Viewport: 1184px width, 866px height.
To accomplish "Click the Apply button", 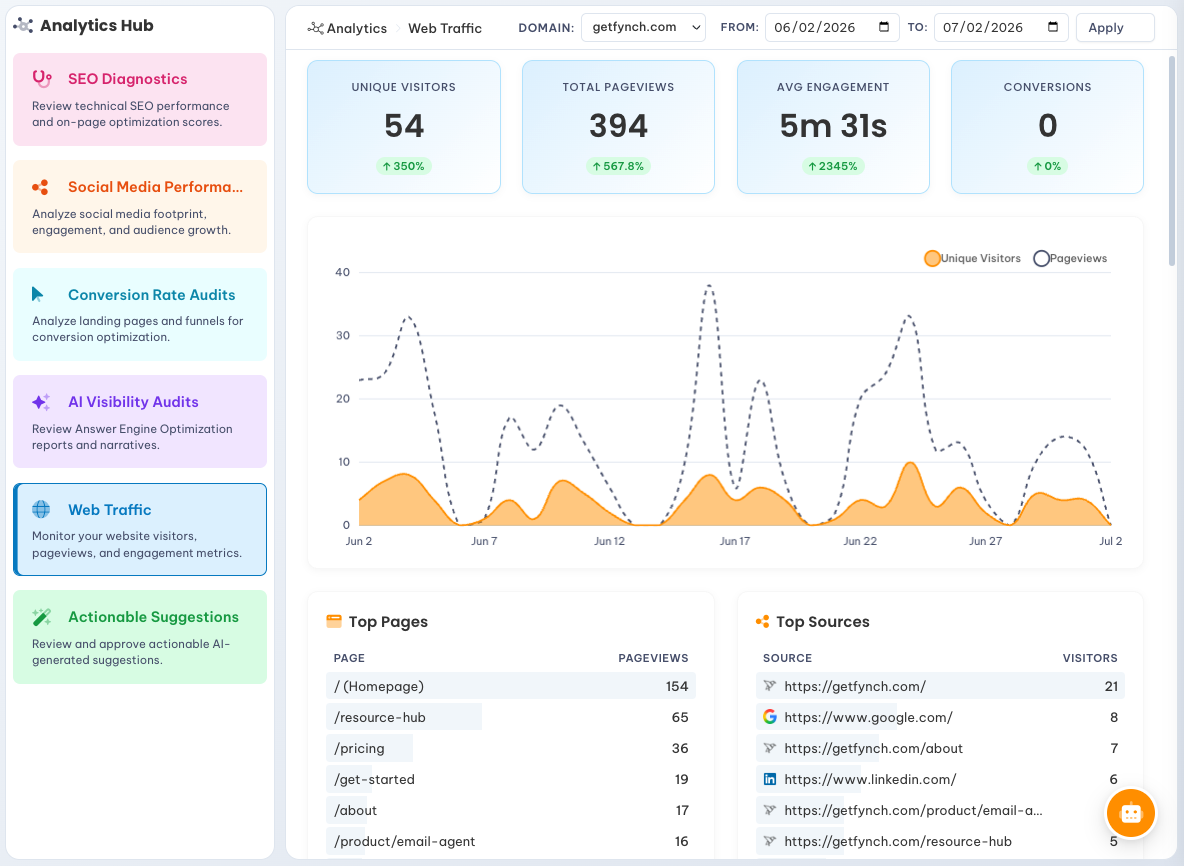I will [1115, 27].
